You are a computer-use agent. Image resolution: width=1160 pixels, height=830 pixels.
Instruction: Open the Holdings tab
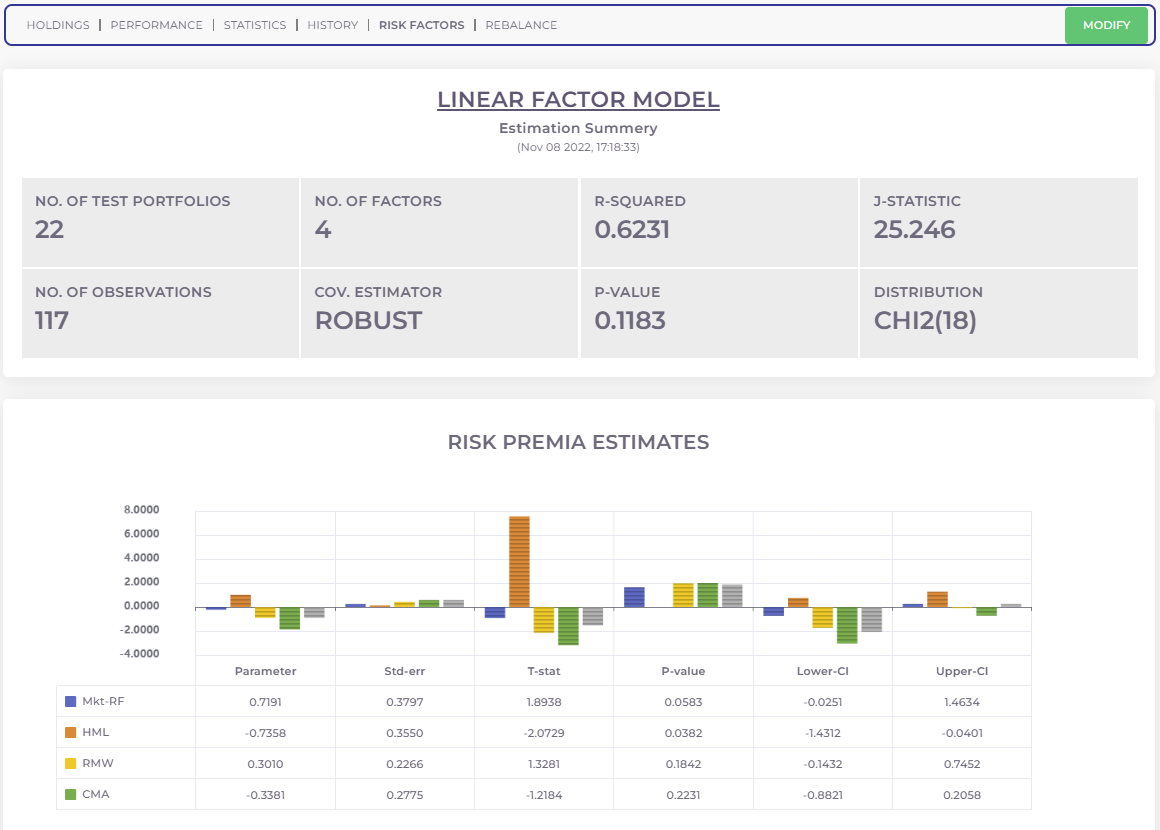57,25
